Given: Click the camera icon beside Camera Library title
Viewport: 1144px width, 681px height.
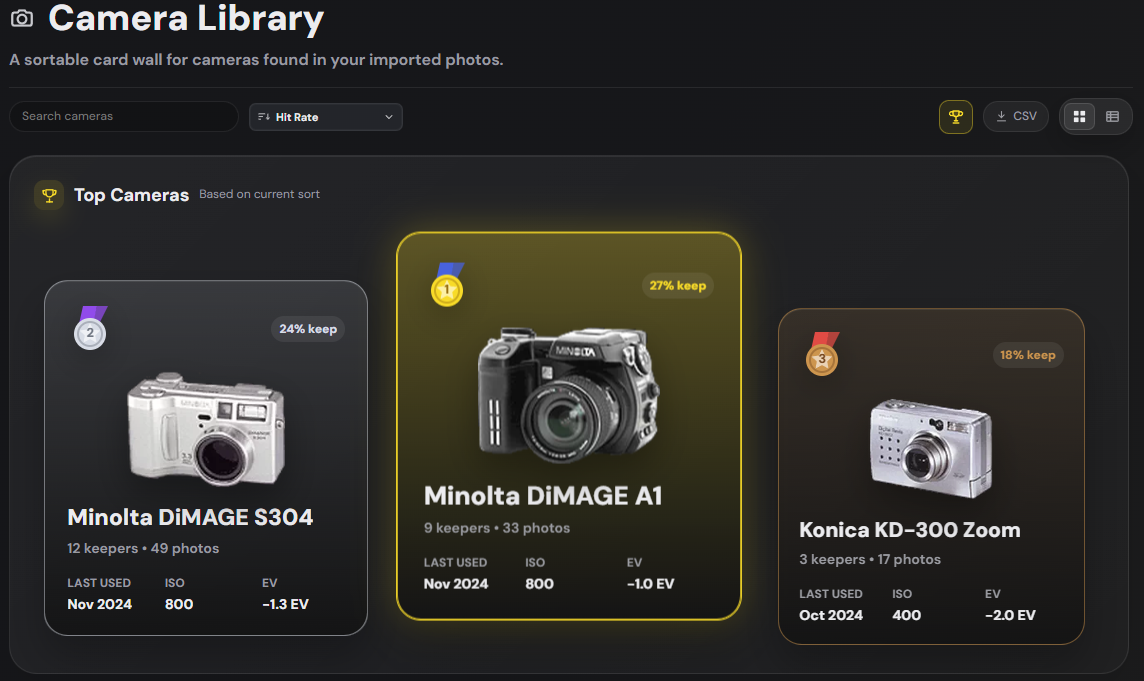Looking at the screenshot, I should (x=22, y=18).
